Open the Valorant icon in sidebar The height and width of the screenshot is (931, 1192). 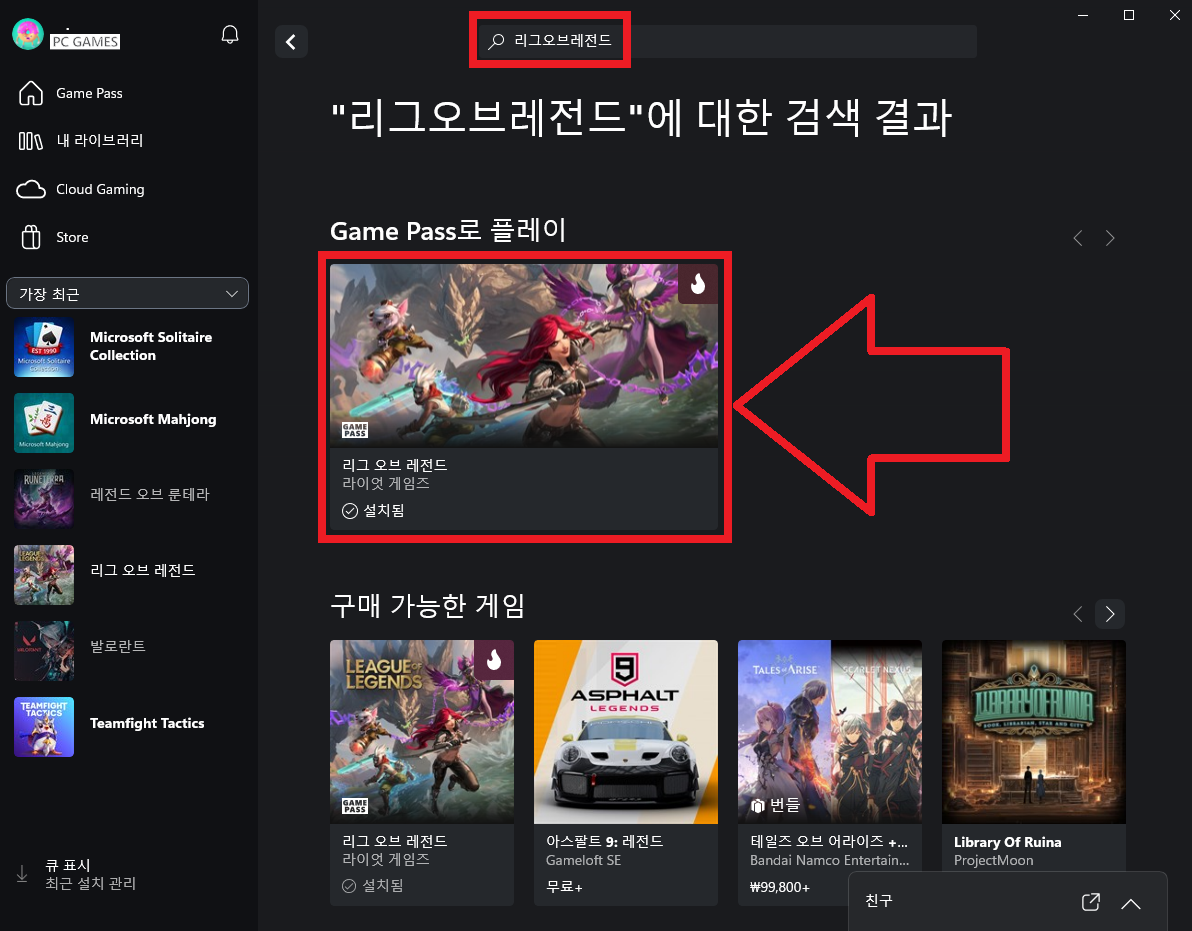(x=44, y=651)
